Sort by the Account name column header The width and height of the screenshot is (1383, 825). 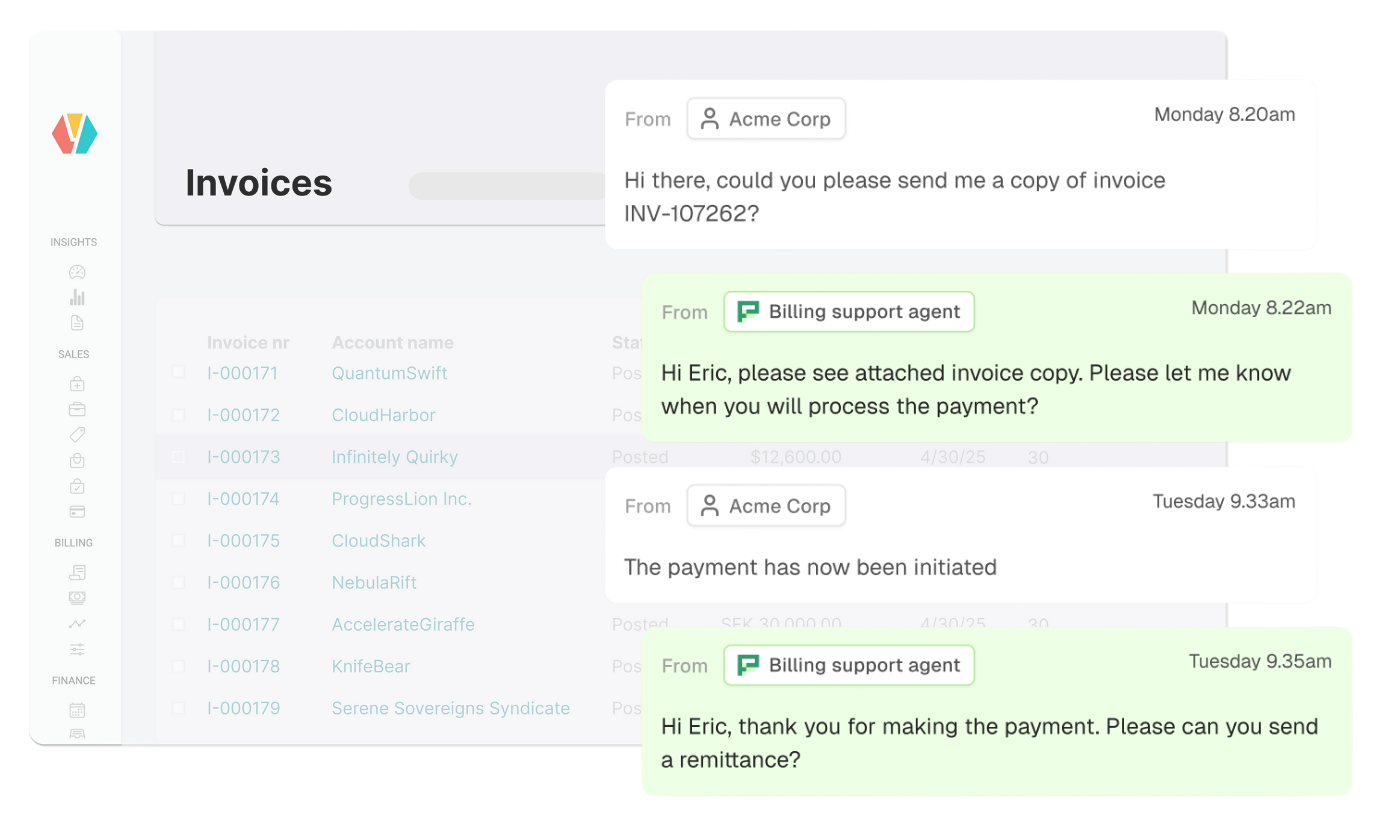click(x=392, y=343)
